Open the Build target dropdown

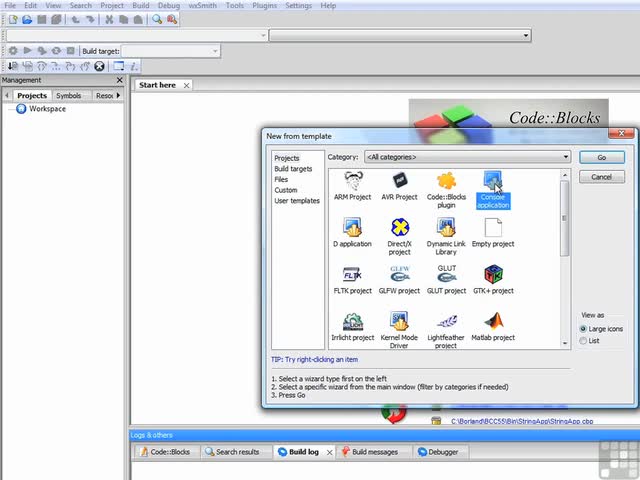point(171,51)
